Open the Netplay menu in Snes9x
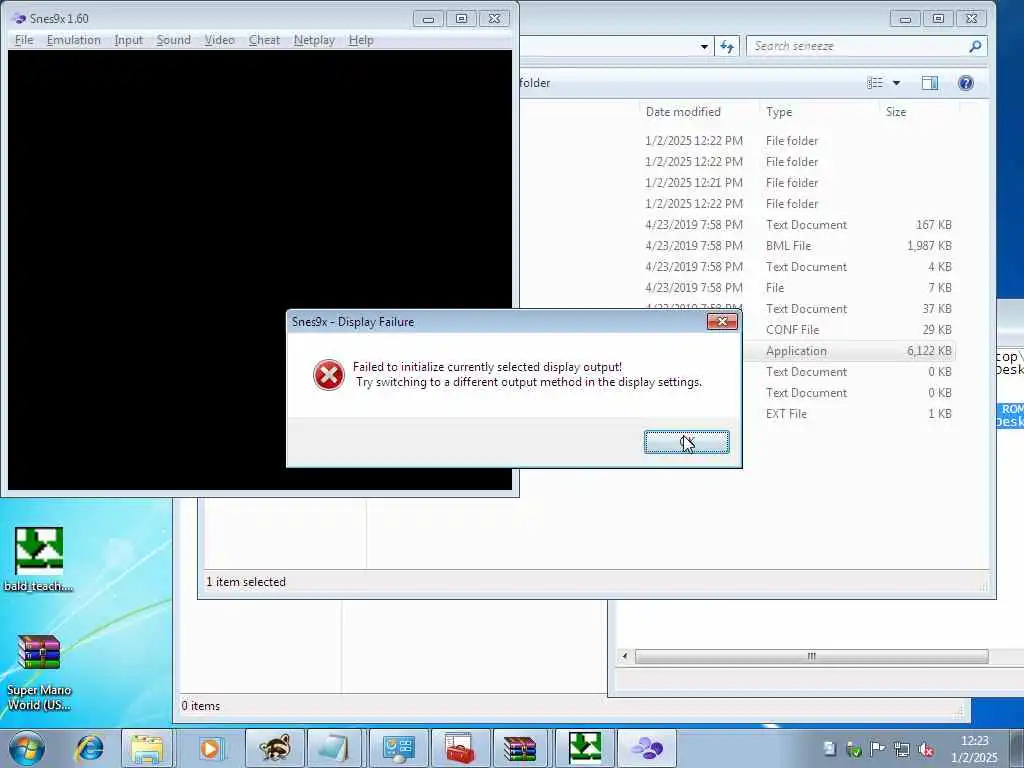The height and width of the screenshot is (768, 1024). click(x=314, y=40)
